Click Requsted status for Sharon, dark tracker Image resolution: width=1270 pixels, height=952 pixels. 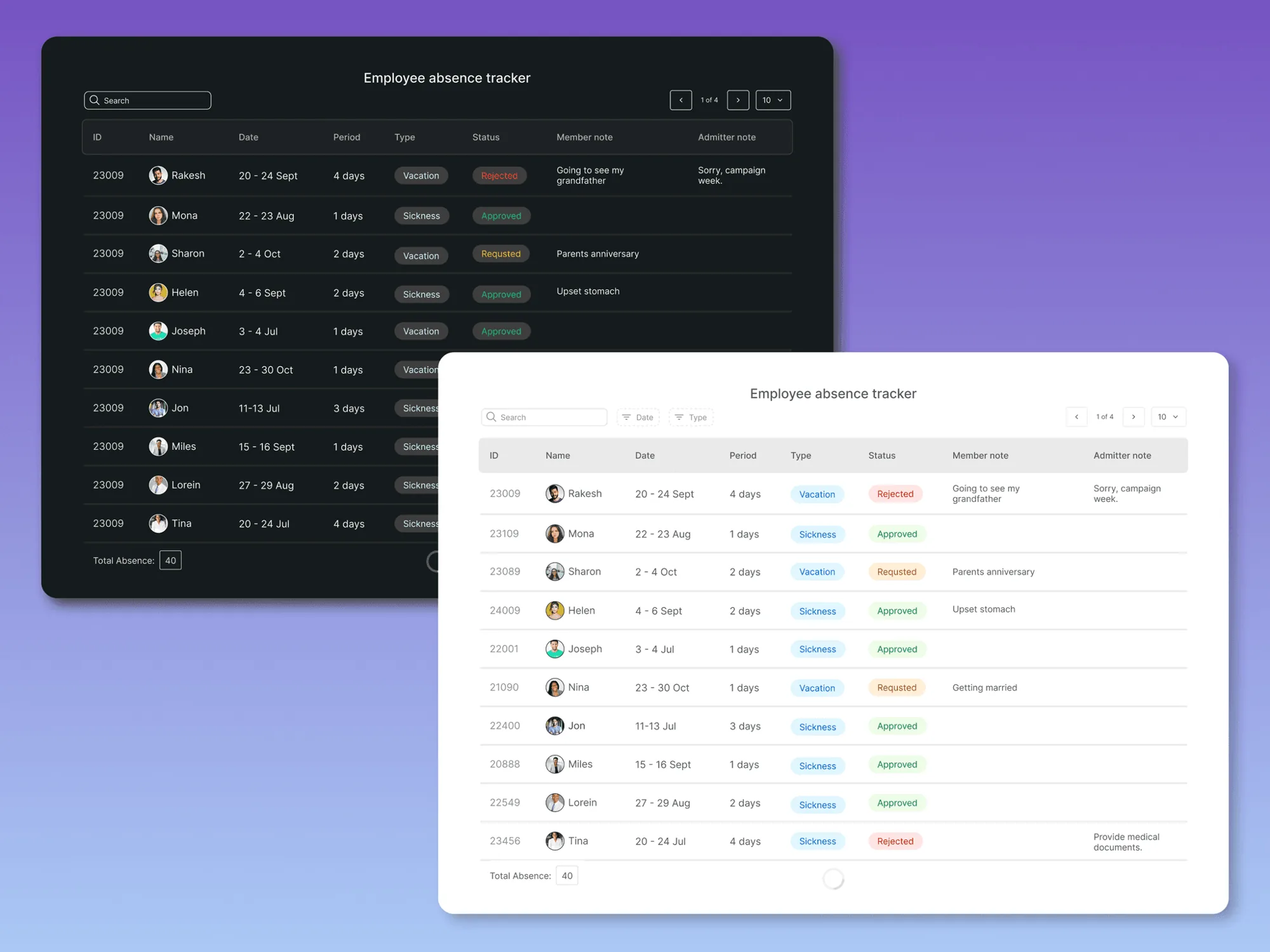[501, 254]
